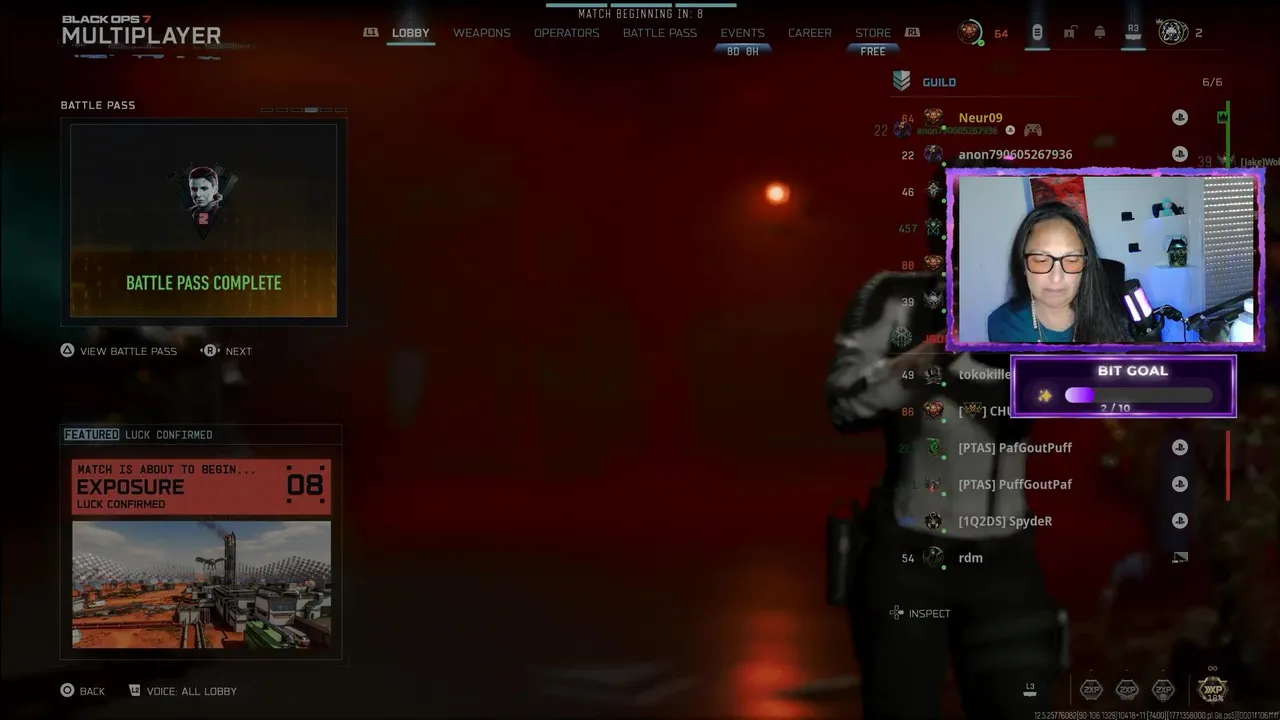
Task: Click the 6/6 guild member count
Action: click(1212, 82)
